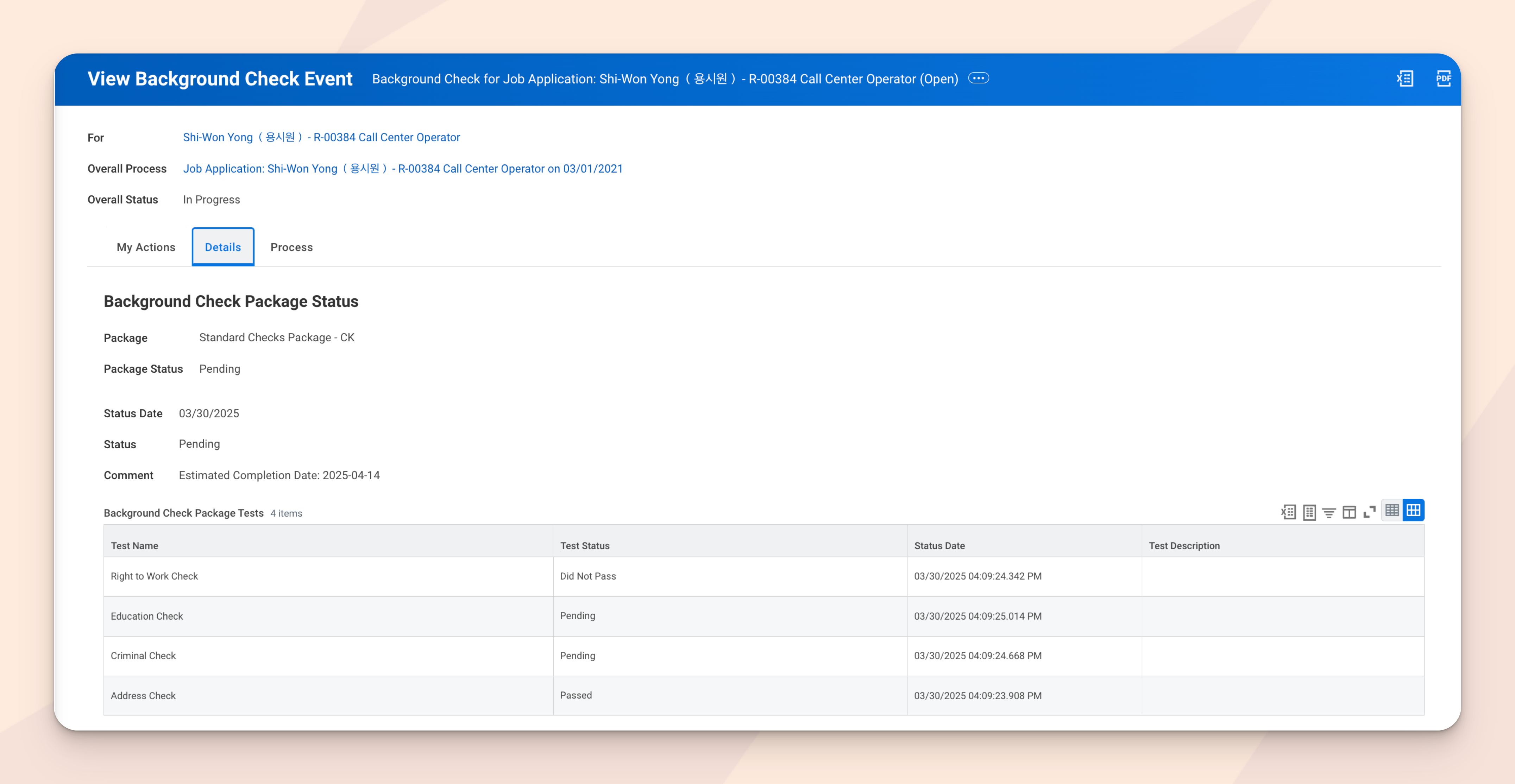Expand the tests table to fullscreen
Image resolution: width=1515 pixels, height=784 pixels.
[x=1369, y=512]
